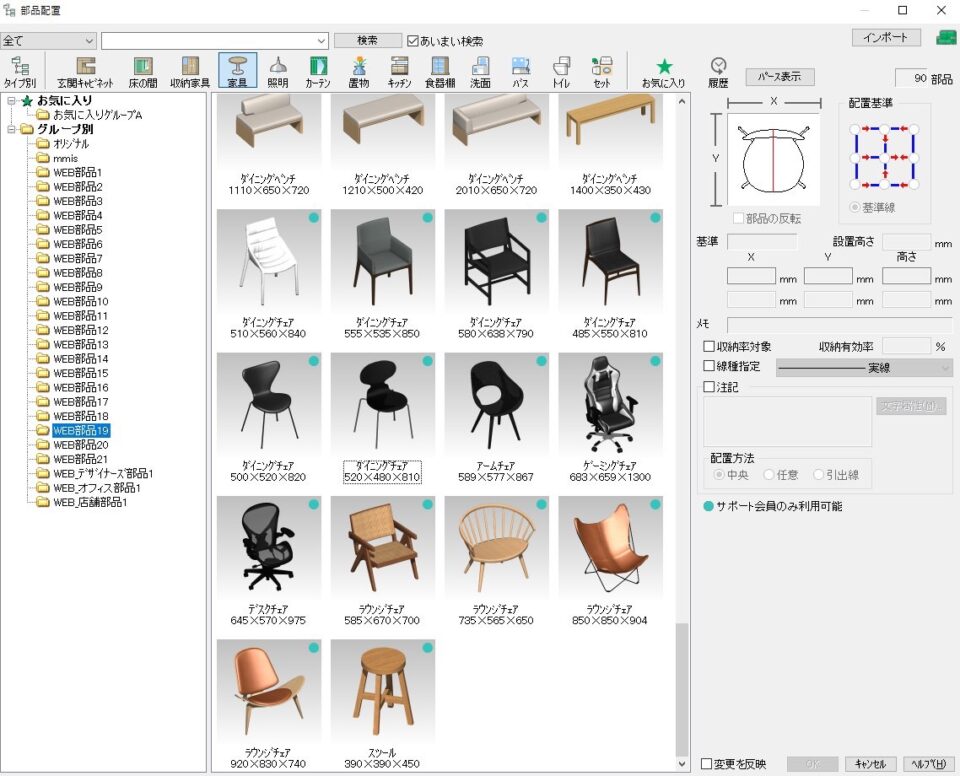
Task: Select WEB_オフィス部品1 folder in tree
Action: [95, 488]
